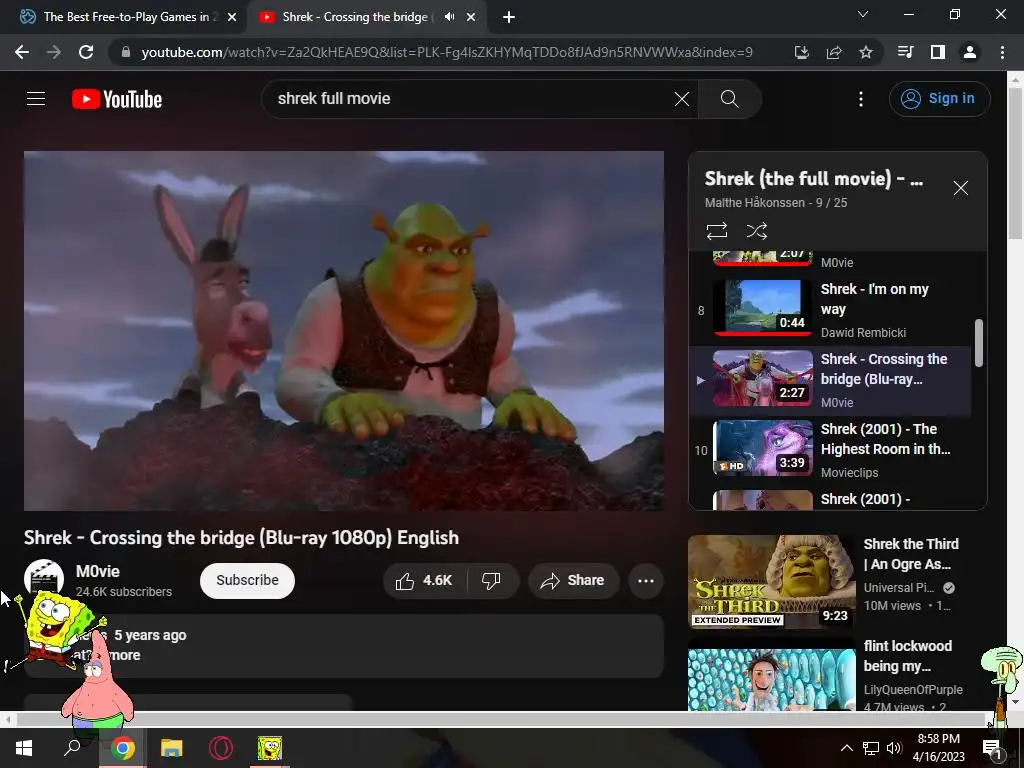This screenshot has height=768, width=1024.
Task: Click the address bar URL
Action: click(x=447, y=52)
